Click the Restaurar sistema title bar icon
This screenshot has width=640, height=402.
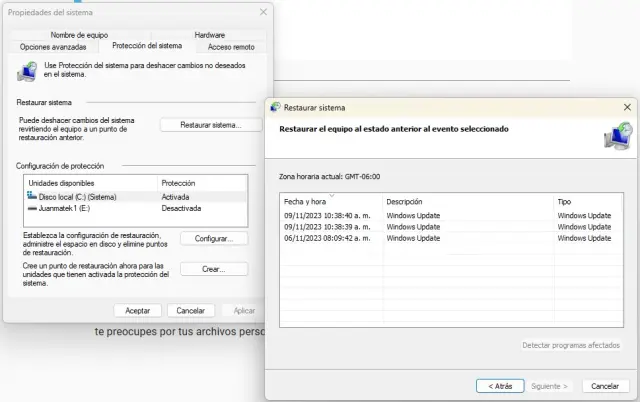click(276, 107)
